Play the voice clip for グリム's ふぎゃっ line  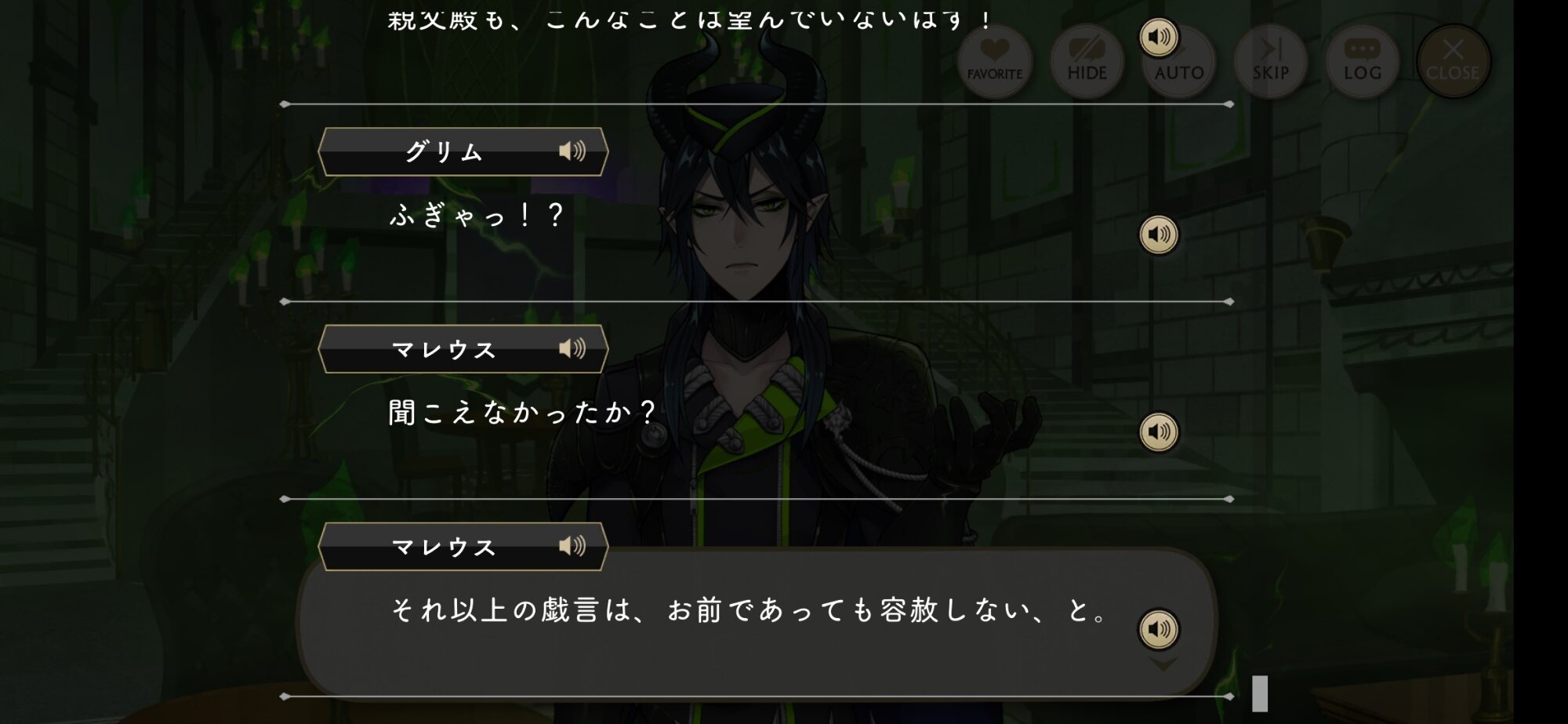click(1159, 235)
